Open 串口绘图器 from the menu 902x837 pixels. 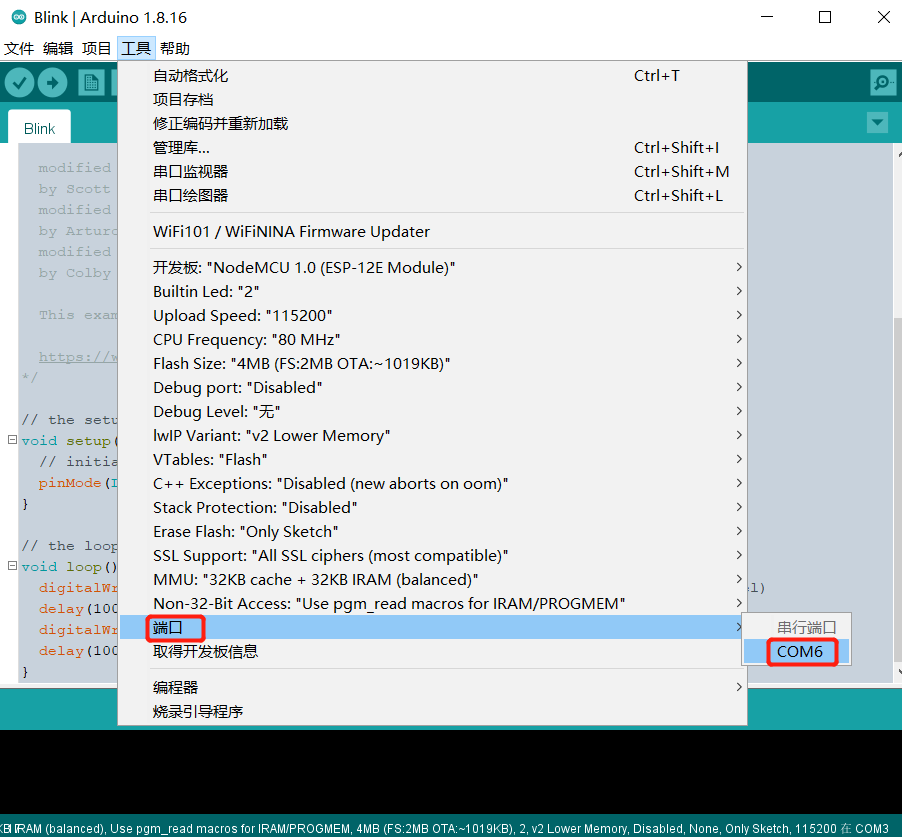(433, 196)
